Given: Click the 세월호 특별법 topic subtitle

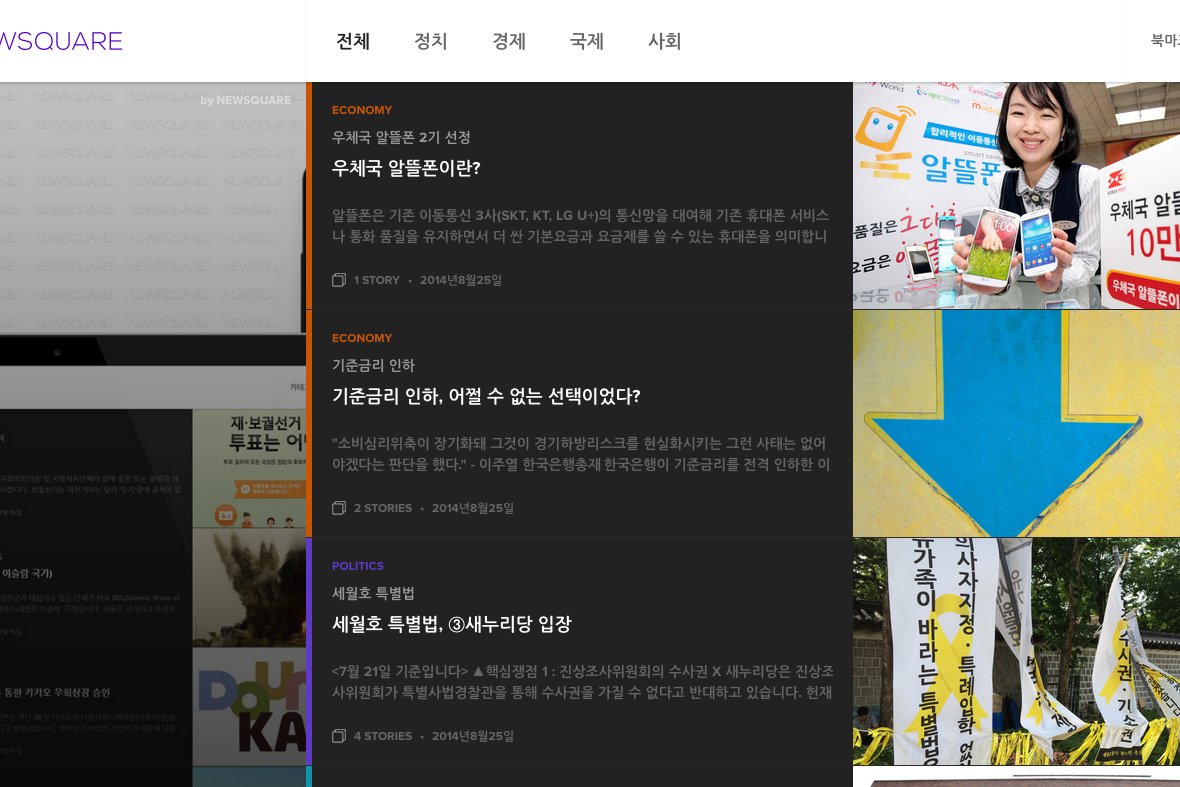Looking at the screenshot, I should 373,594.
